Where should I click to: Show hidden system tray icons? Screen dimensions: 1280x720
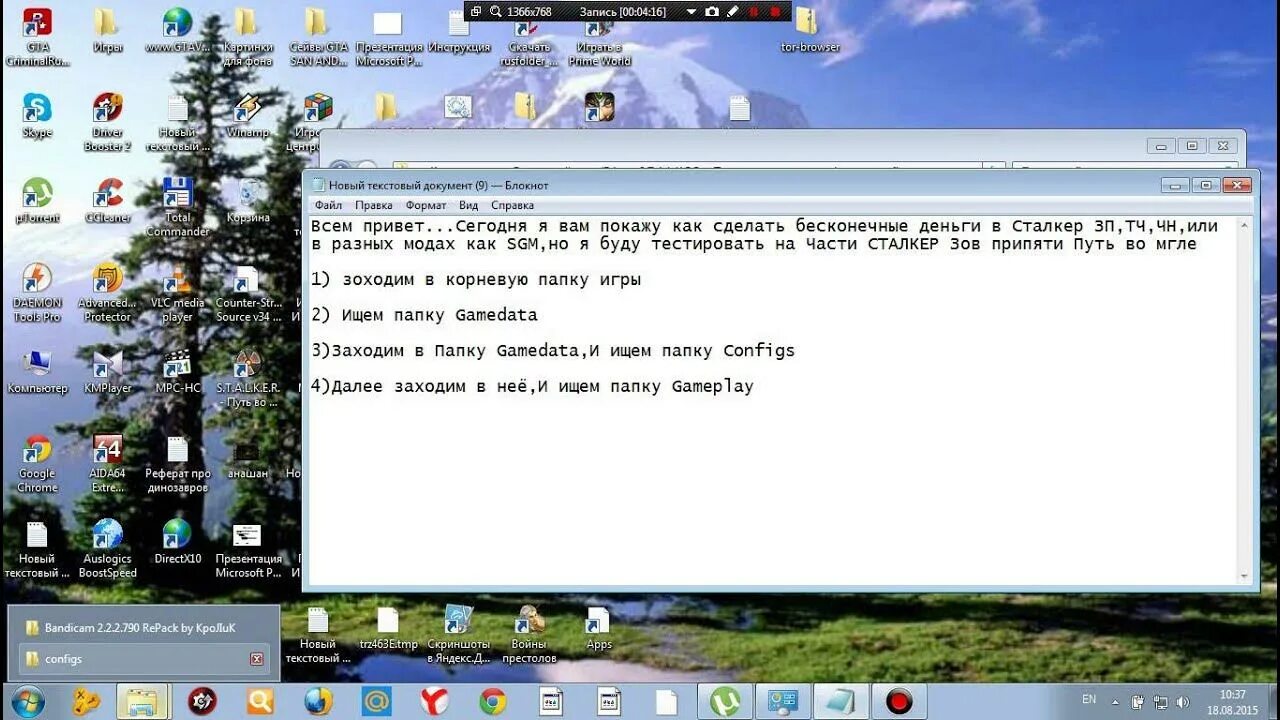(x=1116, y=701)
